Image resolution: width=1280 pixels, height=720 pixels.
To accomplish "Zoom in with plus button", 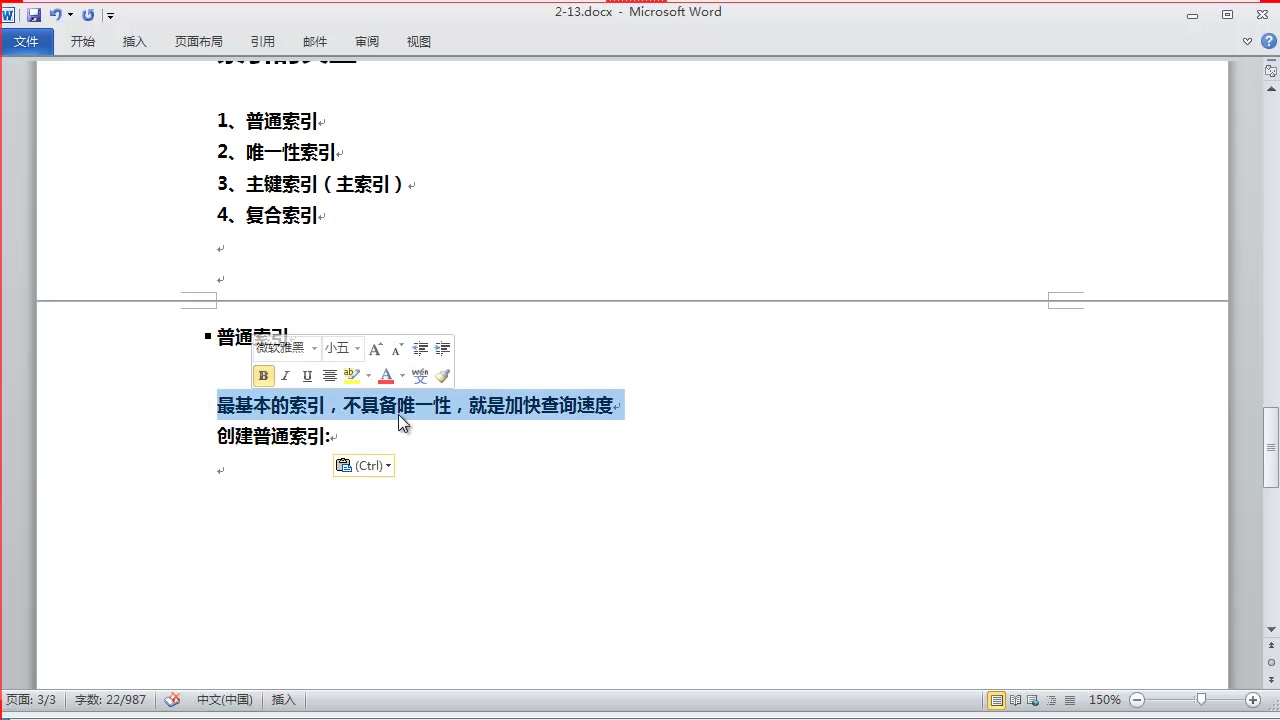I will (x=1253, y=700).
